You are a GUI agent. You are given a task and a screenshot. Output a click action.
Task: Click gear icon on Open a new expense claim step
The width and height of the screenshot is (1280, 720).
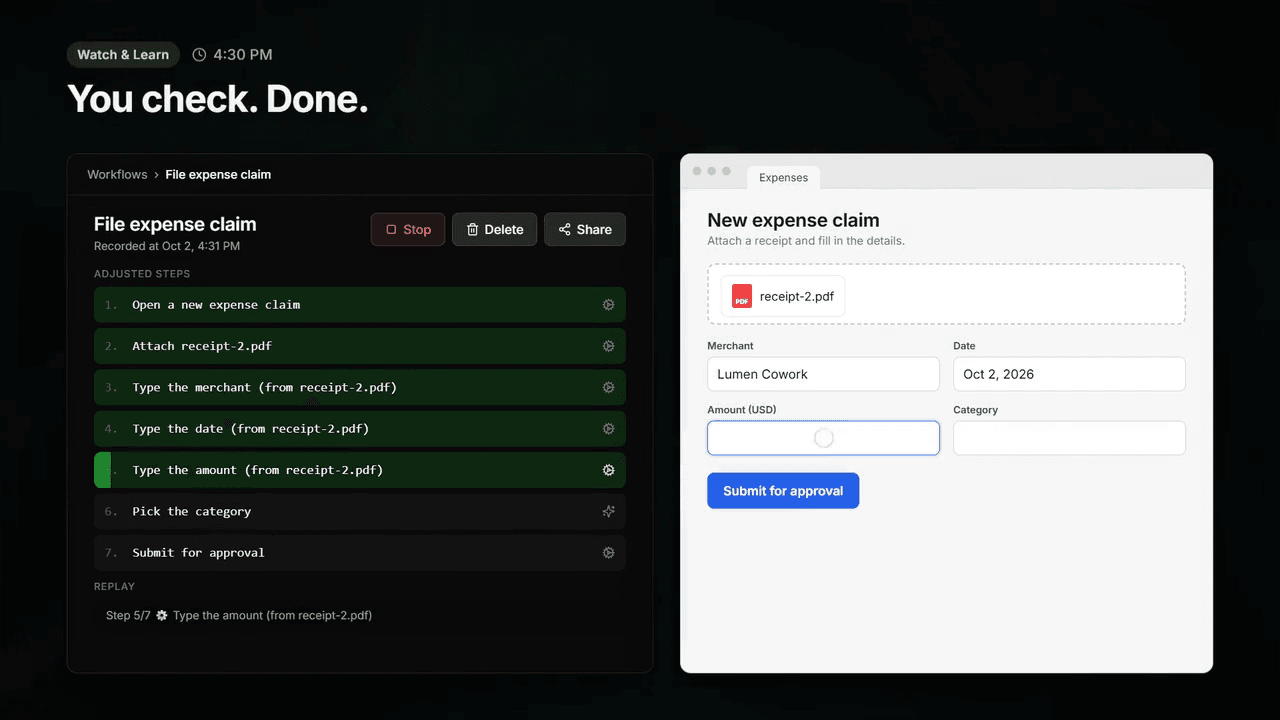click(x=608, y=305)
